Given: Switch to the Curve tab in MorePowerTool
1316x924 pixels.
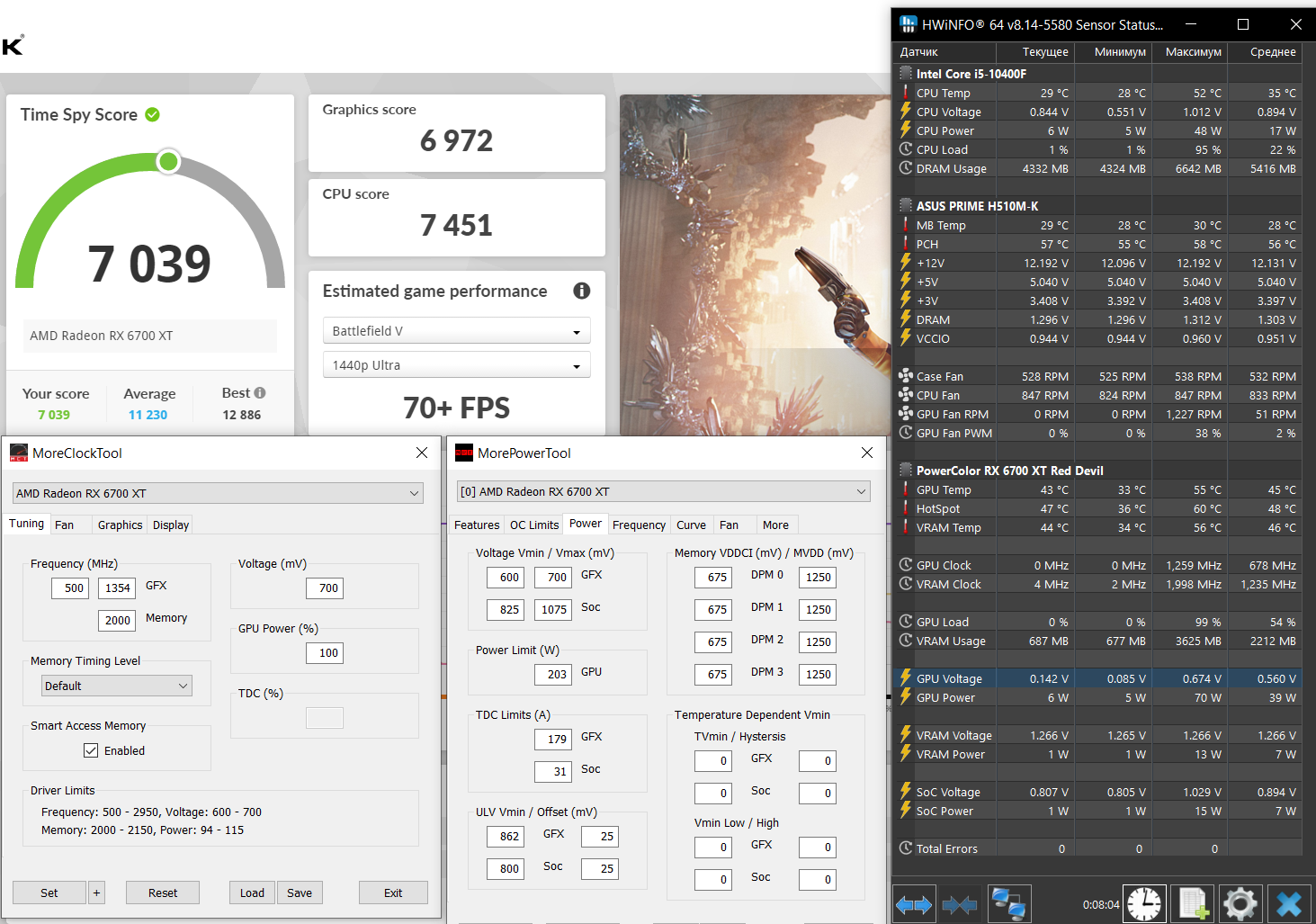Looking at the screenshot, I should [x=691, y=525].
